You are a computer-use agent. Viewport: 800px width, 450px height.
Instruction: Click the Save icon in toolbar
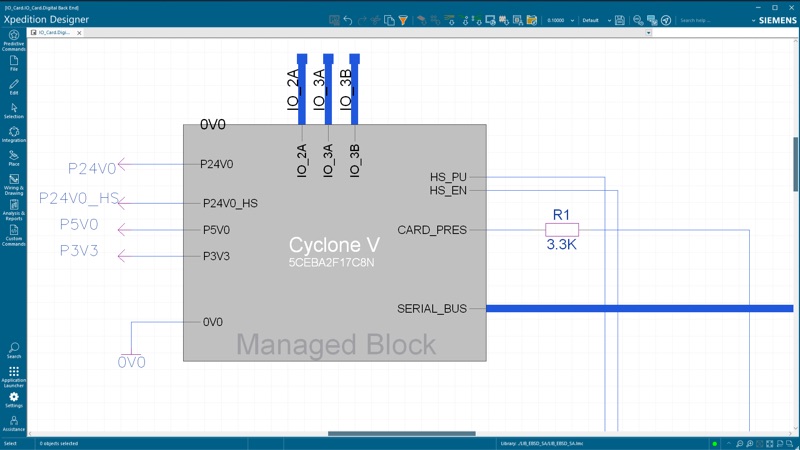point(620,20)
